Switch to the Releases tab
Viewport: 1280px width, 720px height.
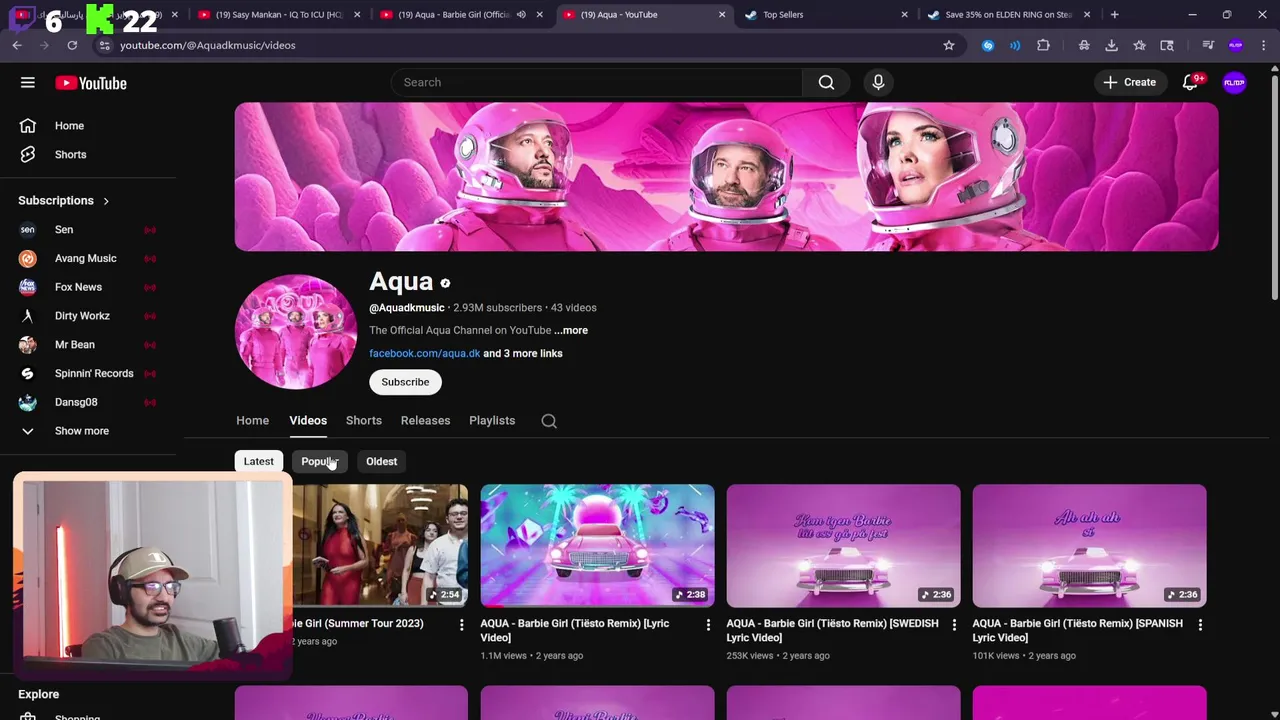(425, 421)
